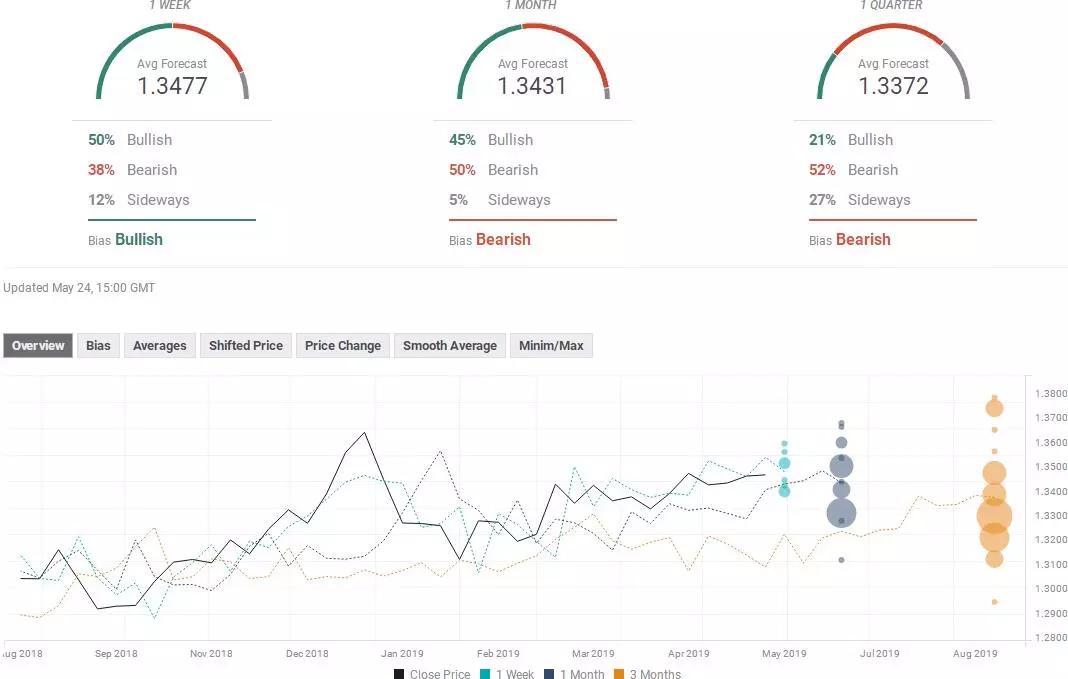Click the small orange dot near 1.2900
Viewport: 1068px width, 679px height.
click(x=994, y=602)
